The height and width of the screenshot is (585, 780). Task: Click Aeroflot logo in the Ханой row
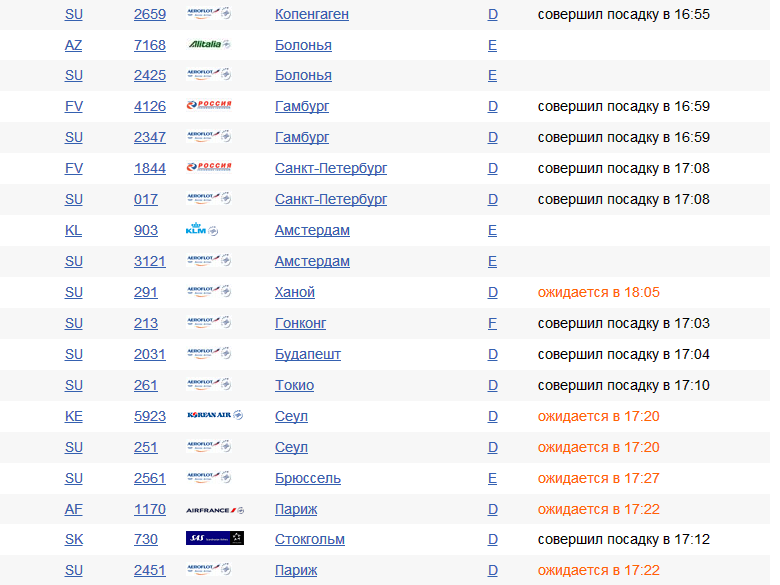click(209, 292)
